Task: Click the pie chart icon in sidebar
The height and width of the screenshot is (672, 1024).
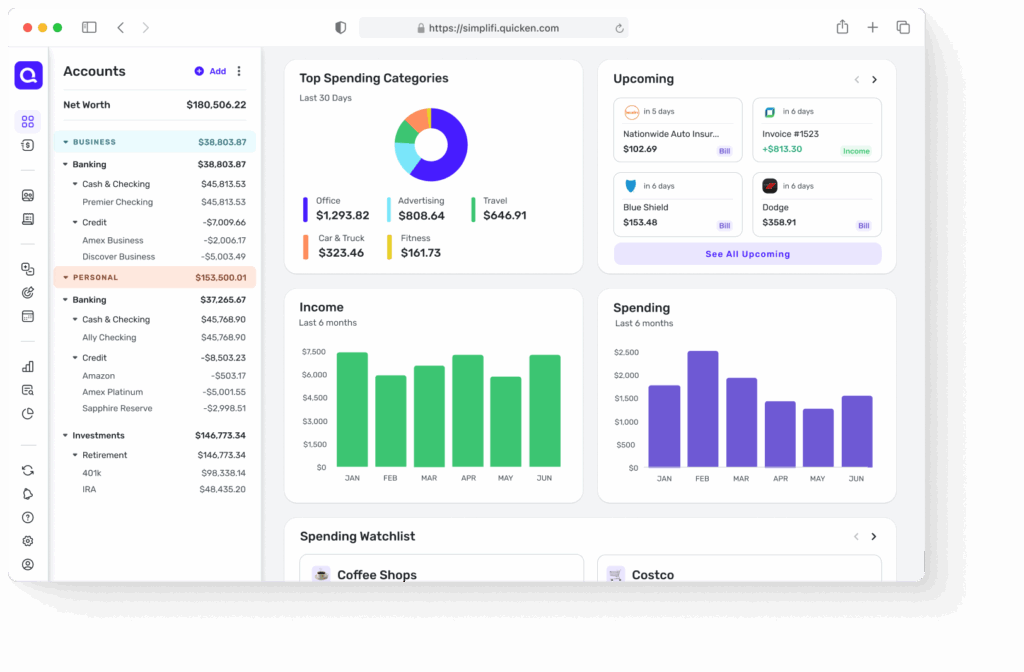Action: 28,414
